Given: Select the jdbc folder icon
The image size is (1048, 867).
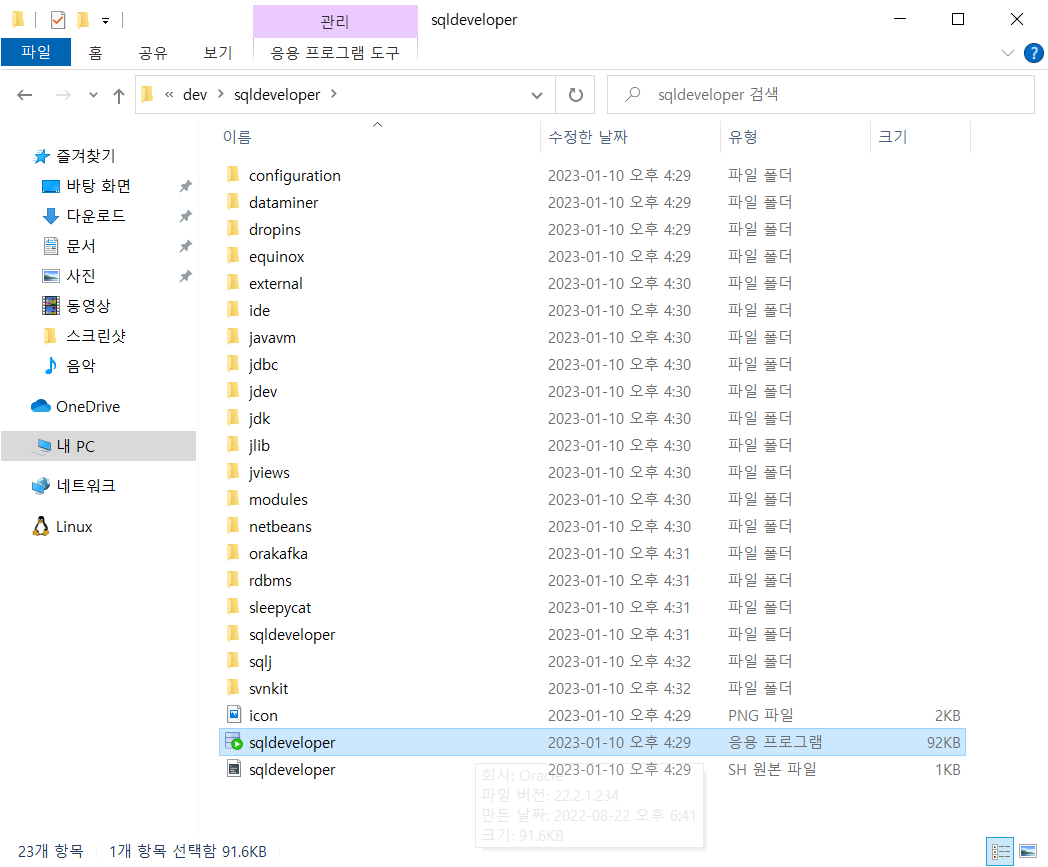Looking at the screenshot, I should point(233,364).
